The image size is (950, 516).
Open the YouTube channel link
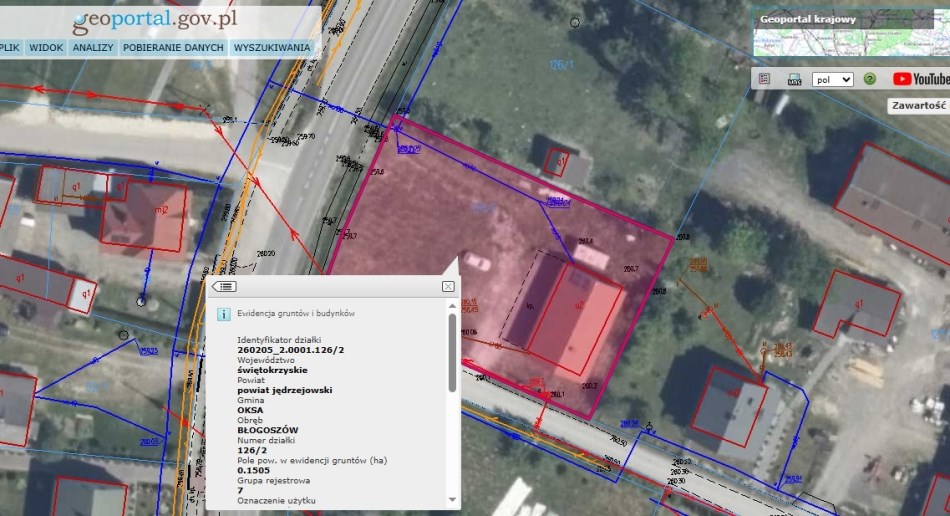pos(920,79)
